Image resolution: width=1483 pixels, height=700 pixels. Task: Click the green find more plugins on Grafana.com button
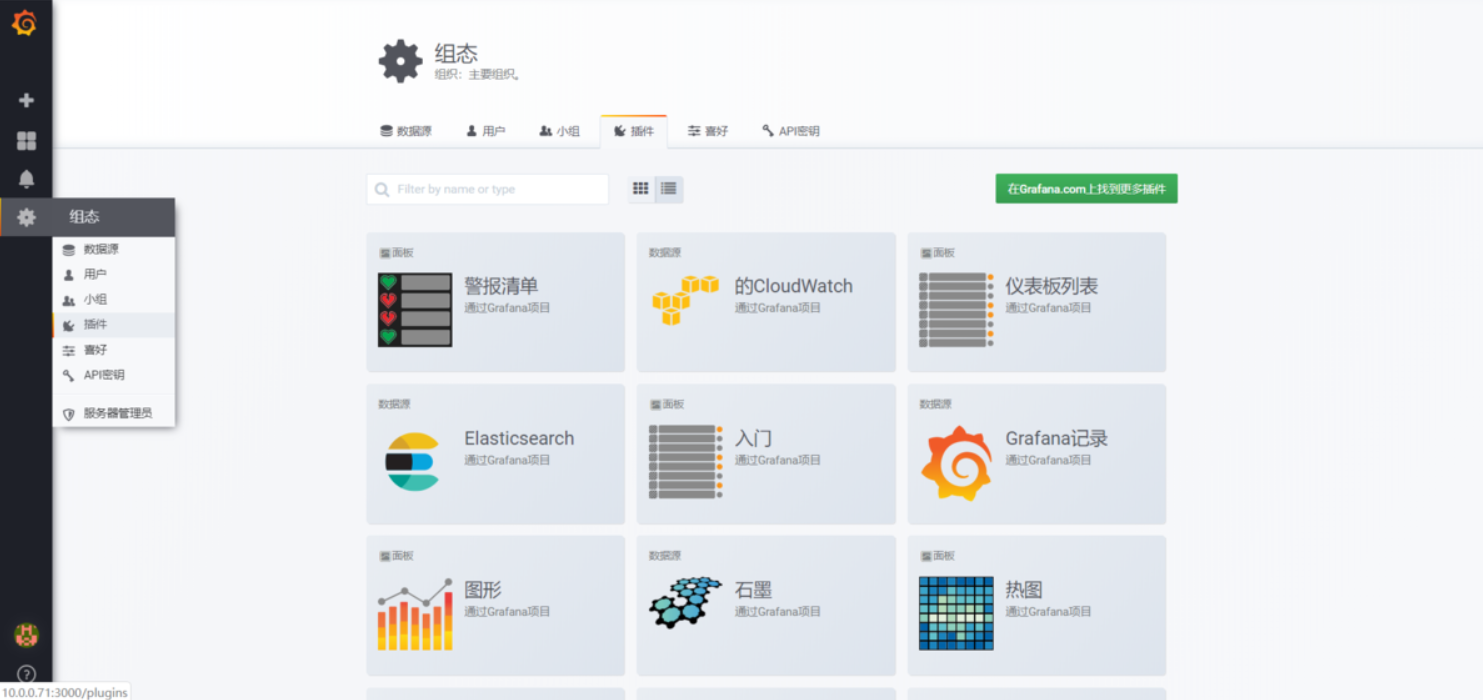pyautogui.click(x=1086, y=189)
